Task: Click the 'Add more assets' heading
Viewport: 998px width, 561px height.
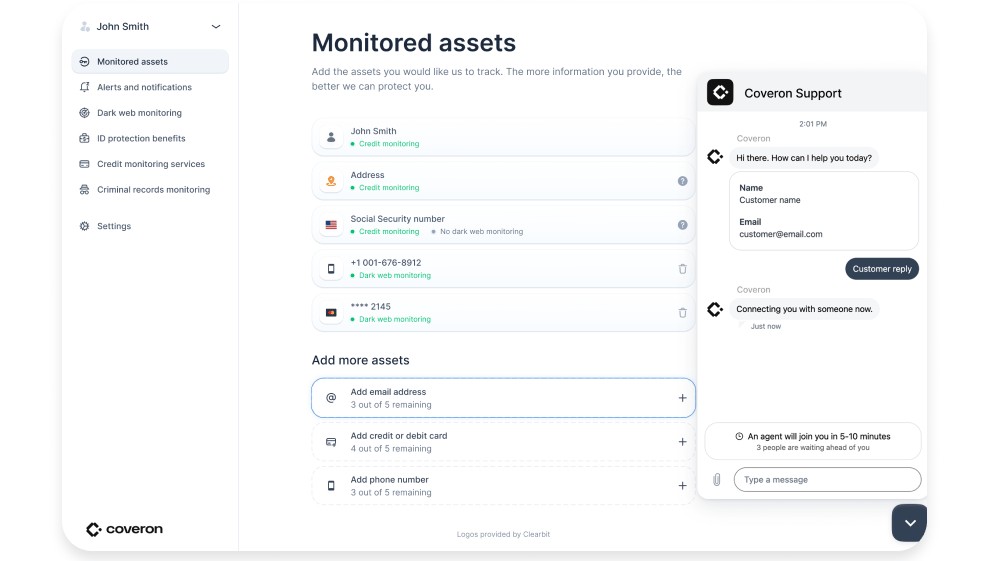Action: [x=360, y=360]
